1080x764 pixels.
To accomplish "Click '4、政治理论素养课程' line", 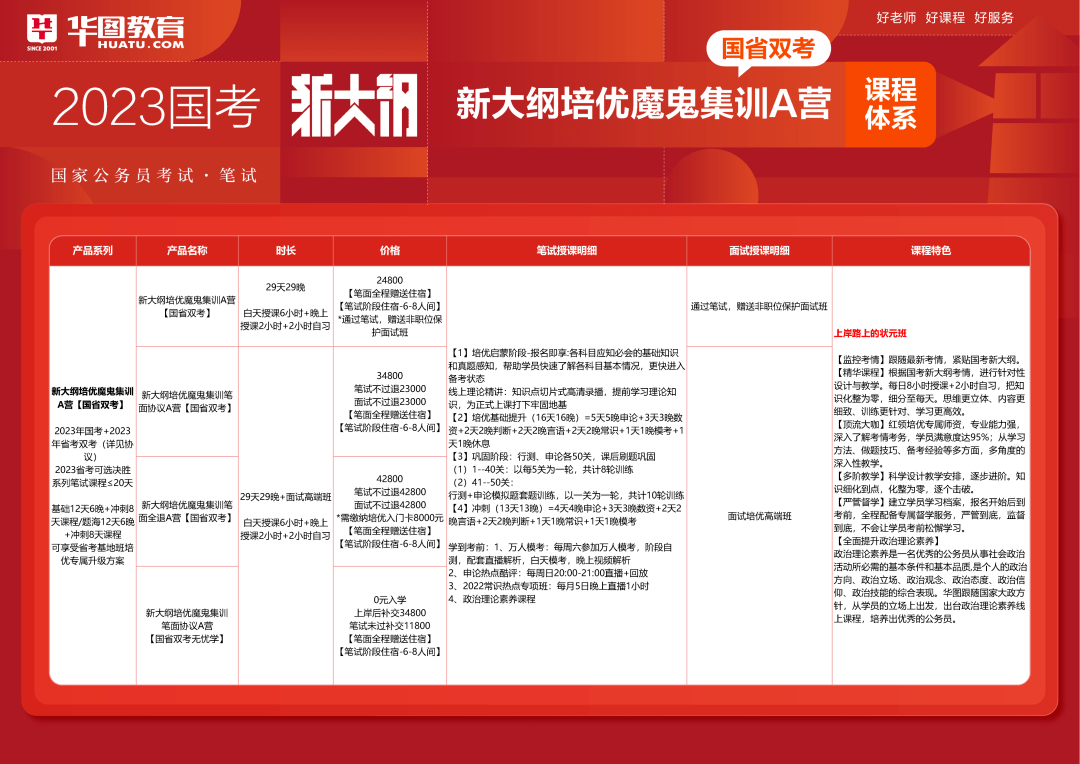I will 492,599.
